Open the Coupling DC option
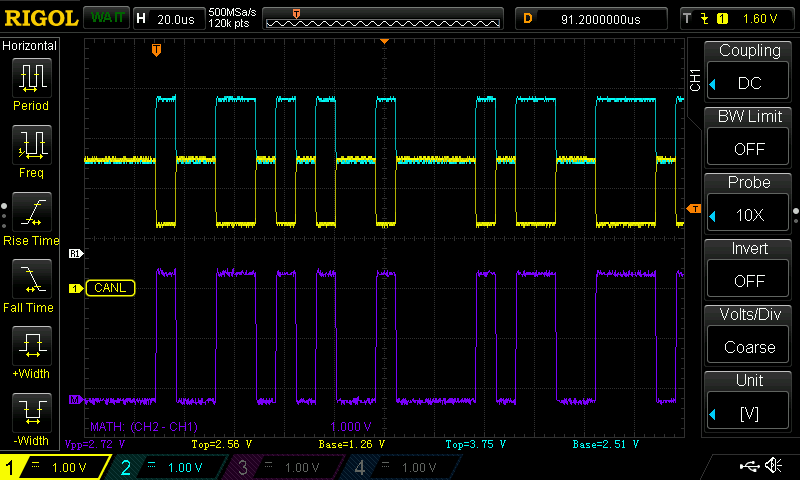 click(x=748, y=83)
